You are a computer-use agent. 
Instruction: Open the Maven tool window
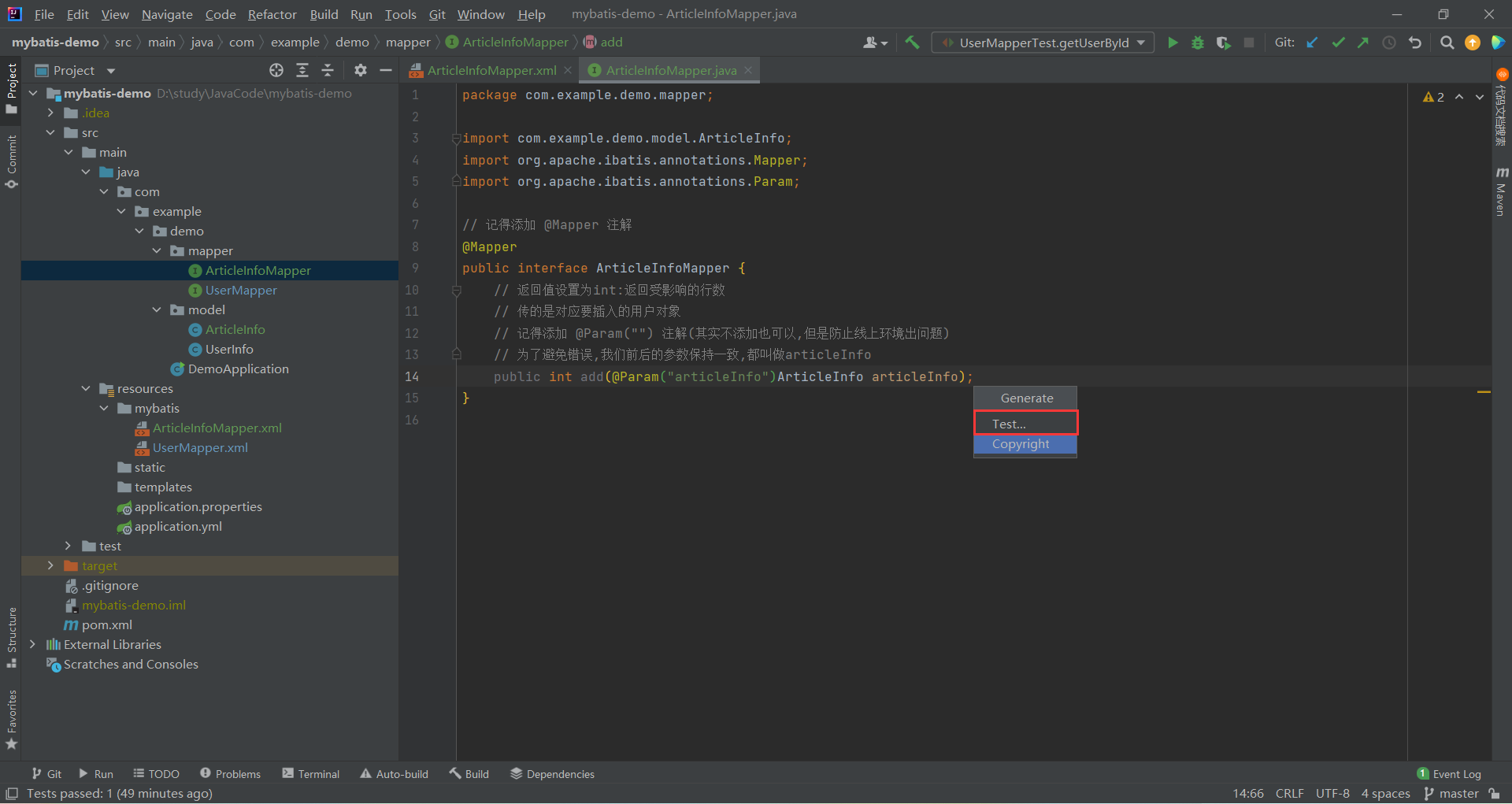click(x=1502, y=191)
